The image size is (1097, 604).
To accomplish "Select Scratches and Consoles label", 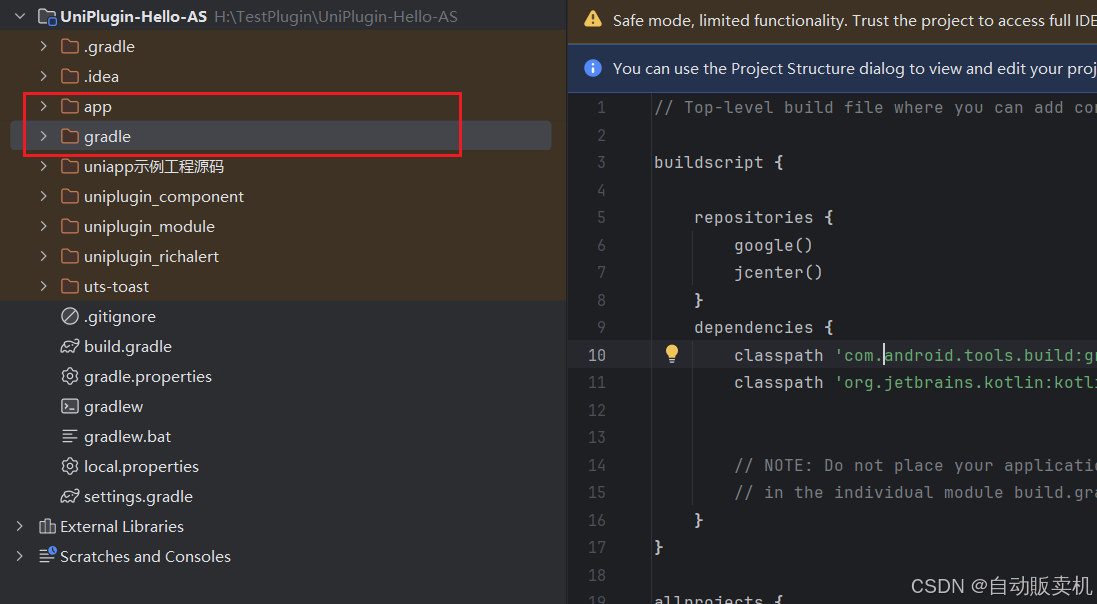I will point(146,556).
